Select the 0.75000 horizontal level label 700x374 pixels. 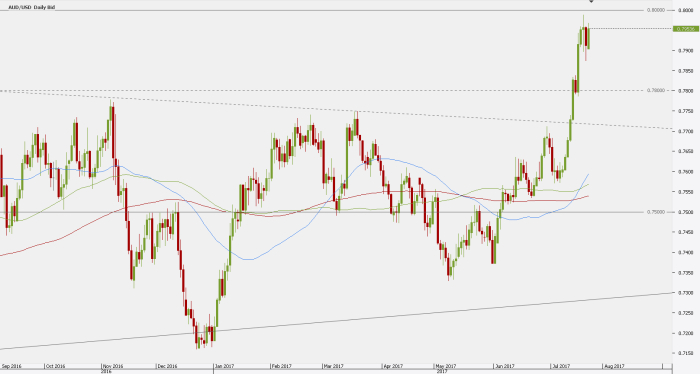(x=655, y=212)
